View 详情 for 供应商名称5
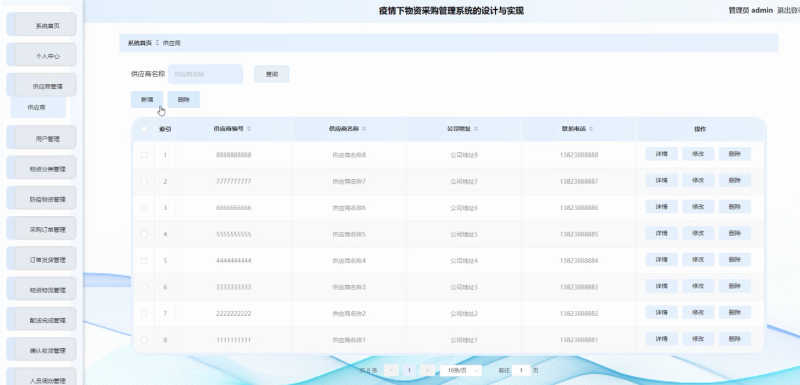 tap(662, 233)
